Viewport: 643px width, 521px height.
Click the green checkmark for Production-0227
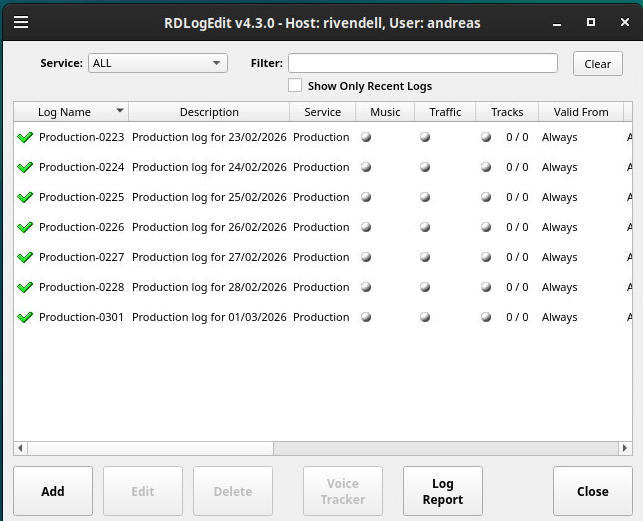25,257
